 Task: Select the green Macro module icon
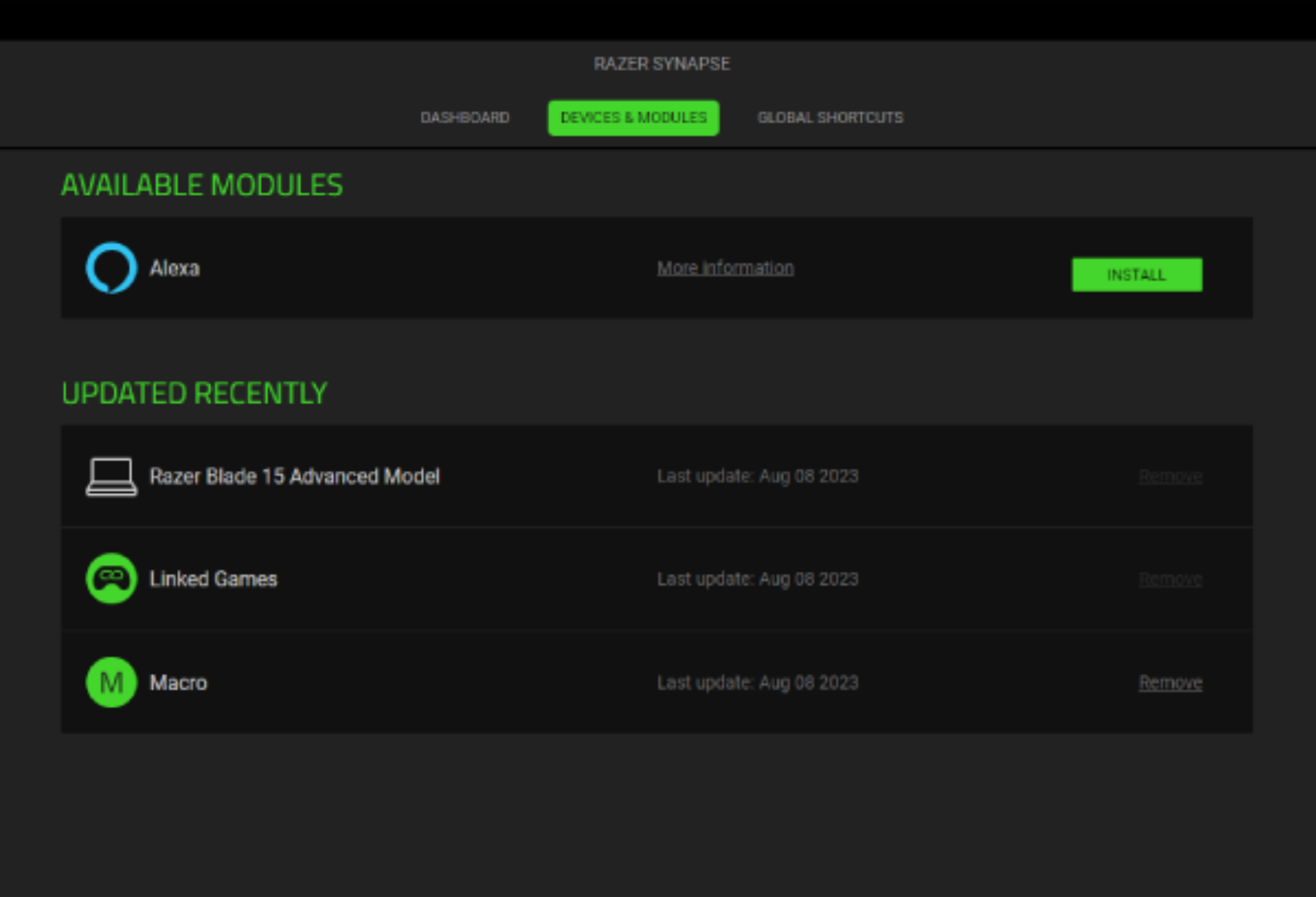pyautogui.click(x=110, y=682)
